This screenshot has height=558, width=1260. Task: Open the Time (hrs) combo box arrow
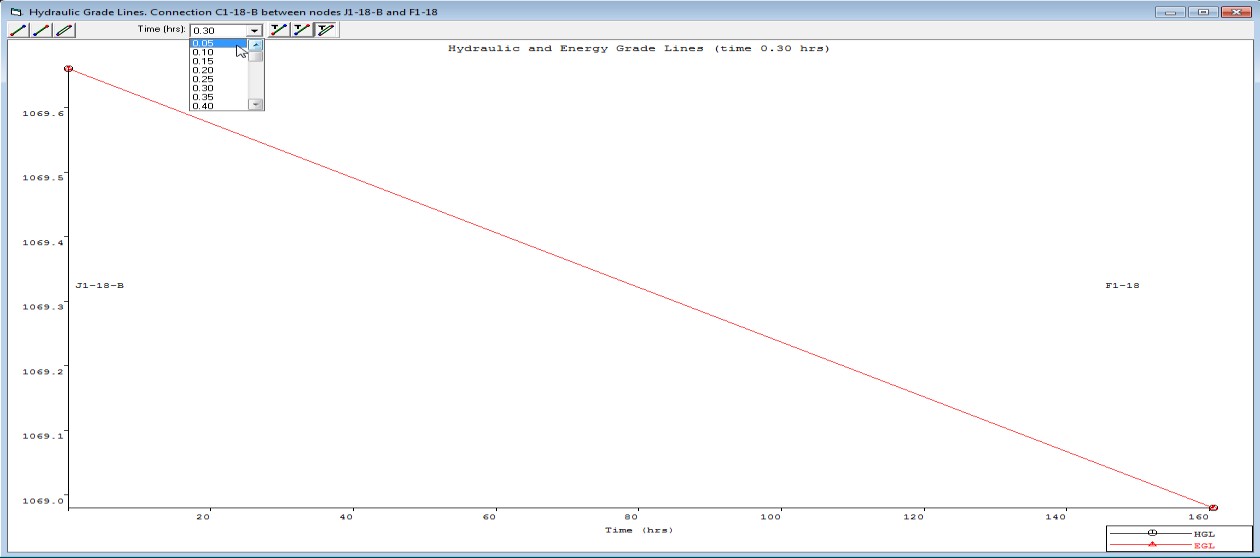tap(254, 31)
